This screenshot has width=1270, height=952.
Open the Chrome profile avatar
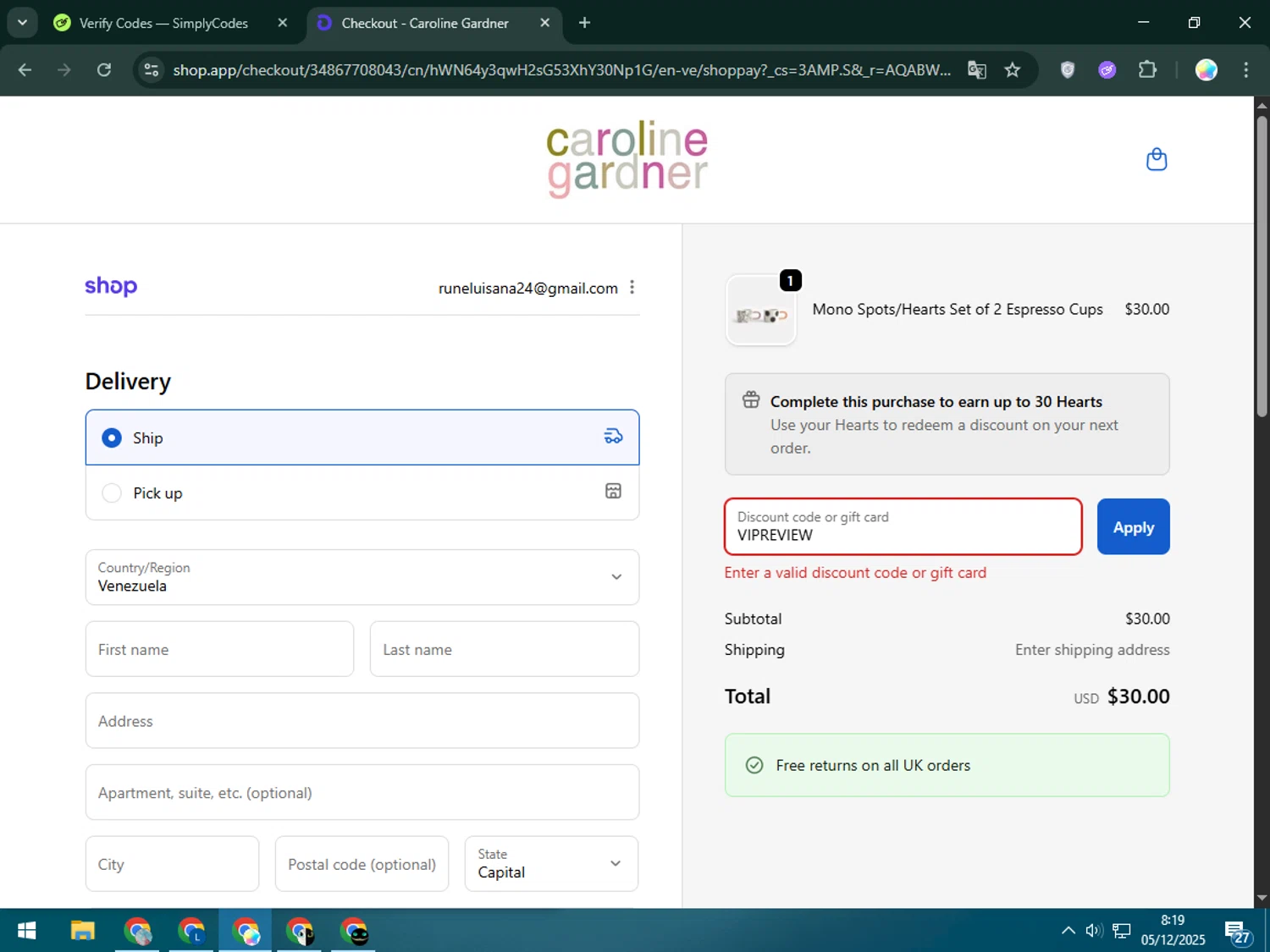pyautogui.click(x=1206, y=69)
